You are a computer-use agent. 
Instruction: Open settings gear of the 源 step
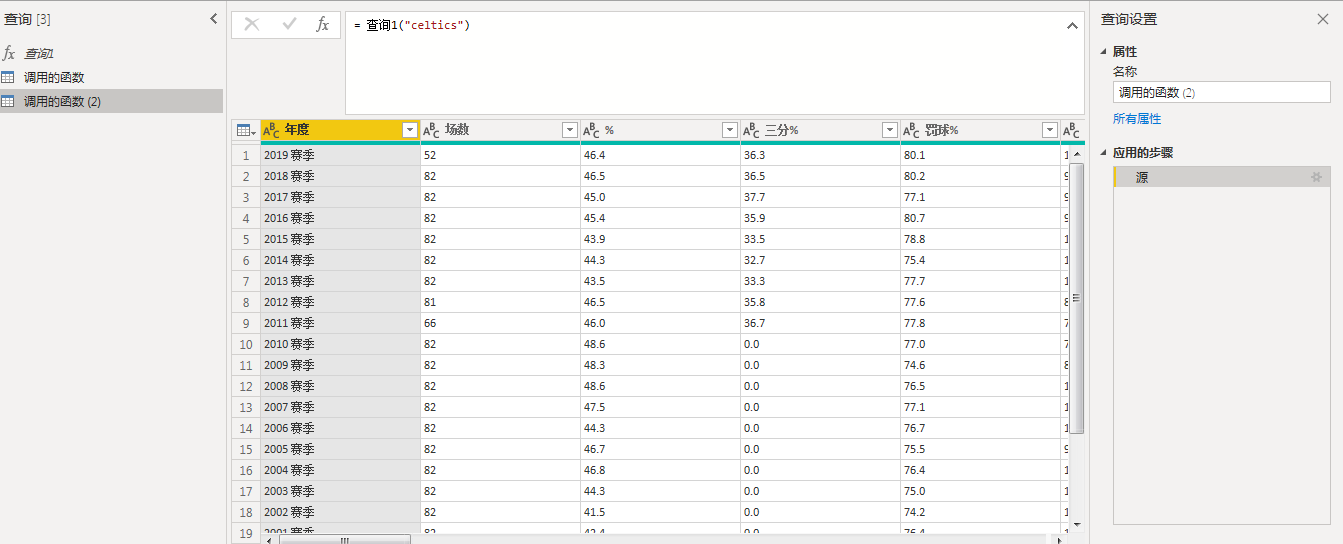pos(1316,177)
